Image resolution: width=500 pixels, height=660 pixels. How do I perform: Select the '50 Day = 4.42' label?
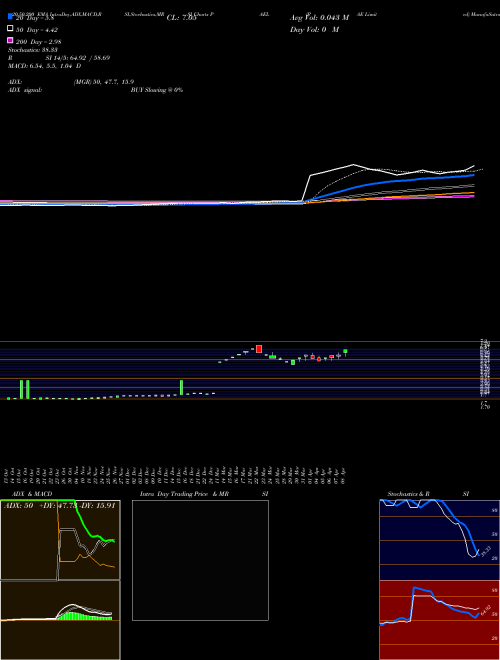(37, 30)
